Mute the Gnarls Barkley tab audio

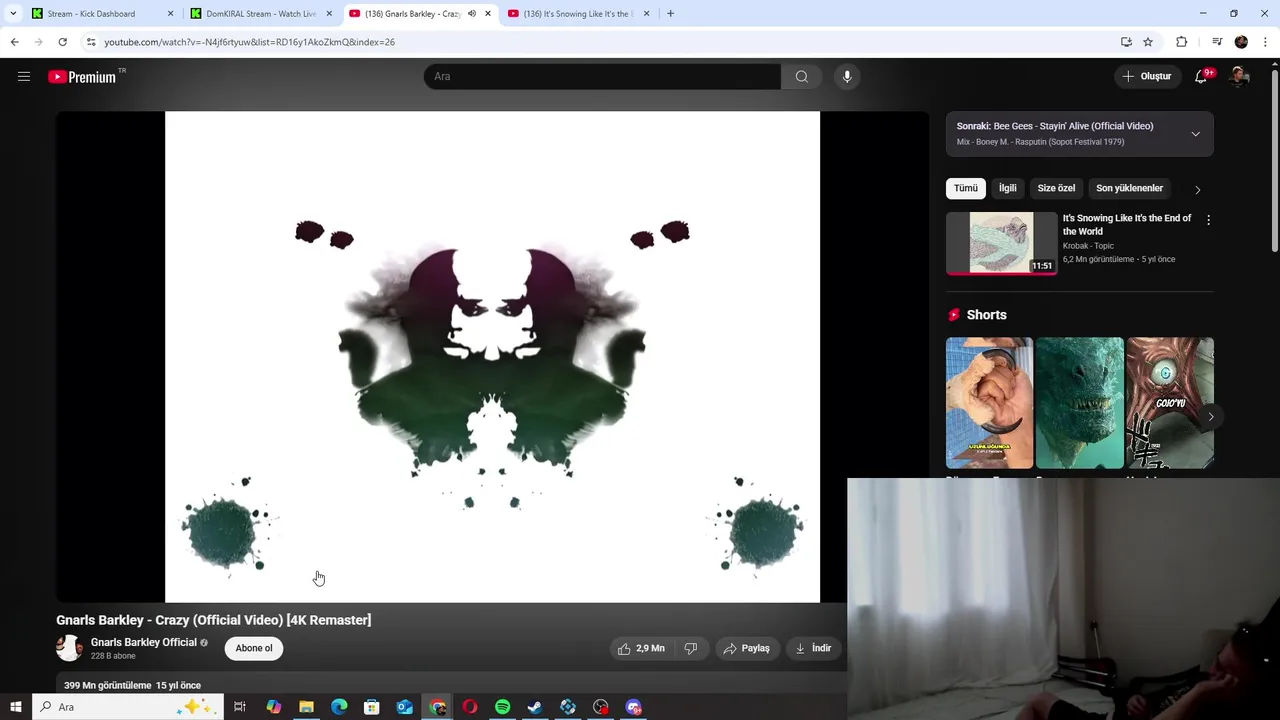pos(471,14)
